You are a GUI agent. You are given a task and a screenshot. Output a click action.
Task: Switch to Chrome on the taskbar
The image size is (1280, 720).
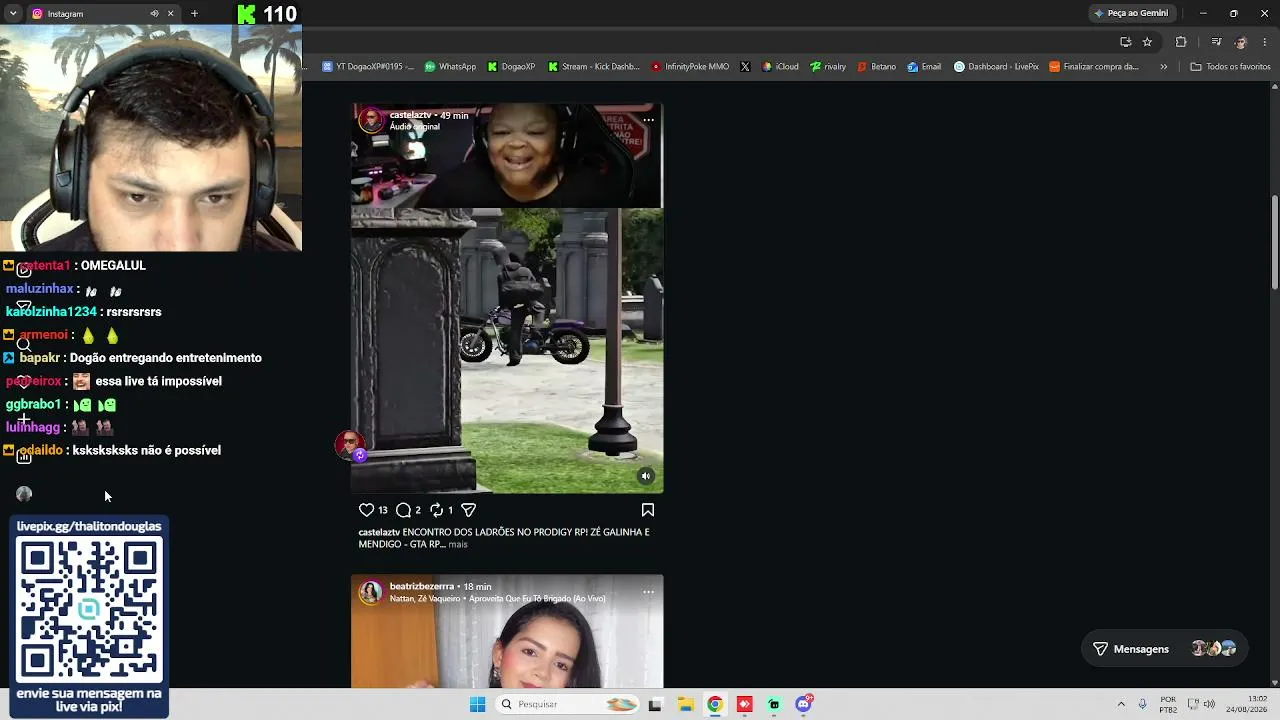[x=714, y=704]
